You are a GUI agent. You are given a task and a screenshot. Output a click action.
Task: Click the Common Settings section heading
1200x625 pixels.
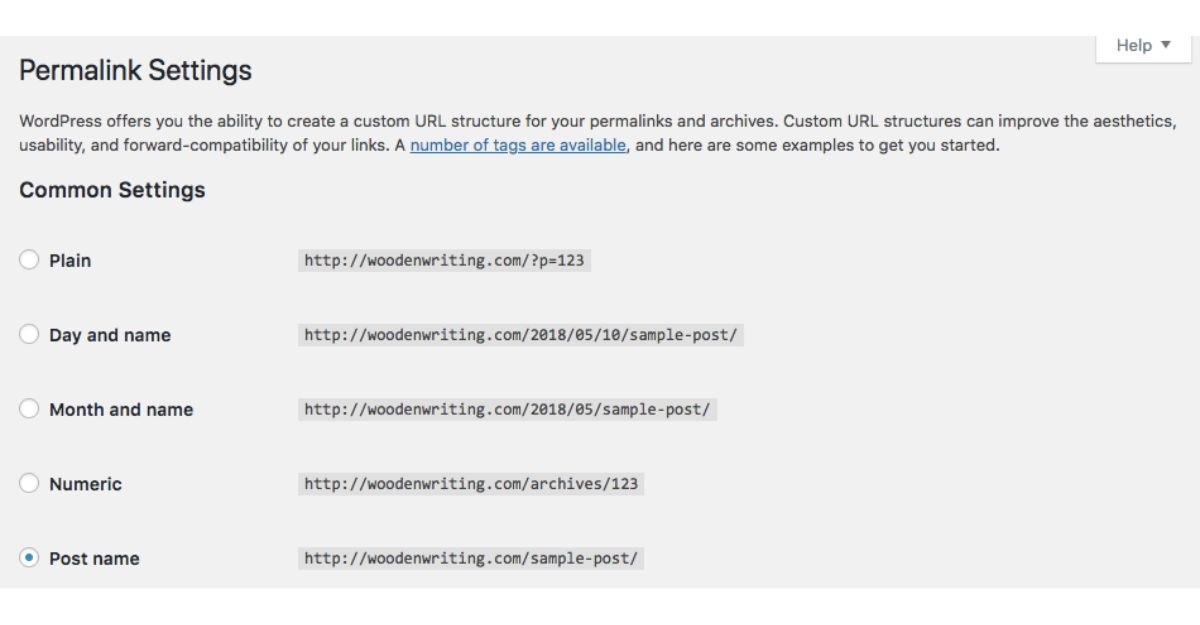tap(112, 190)
